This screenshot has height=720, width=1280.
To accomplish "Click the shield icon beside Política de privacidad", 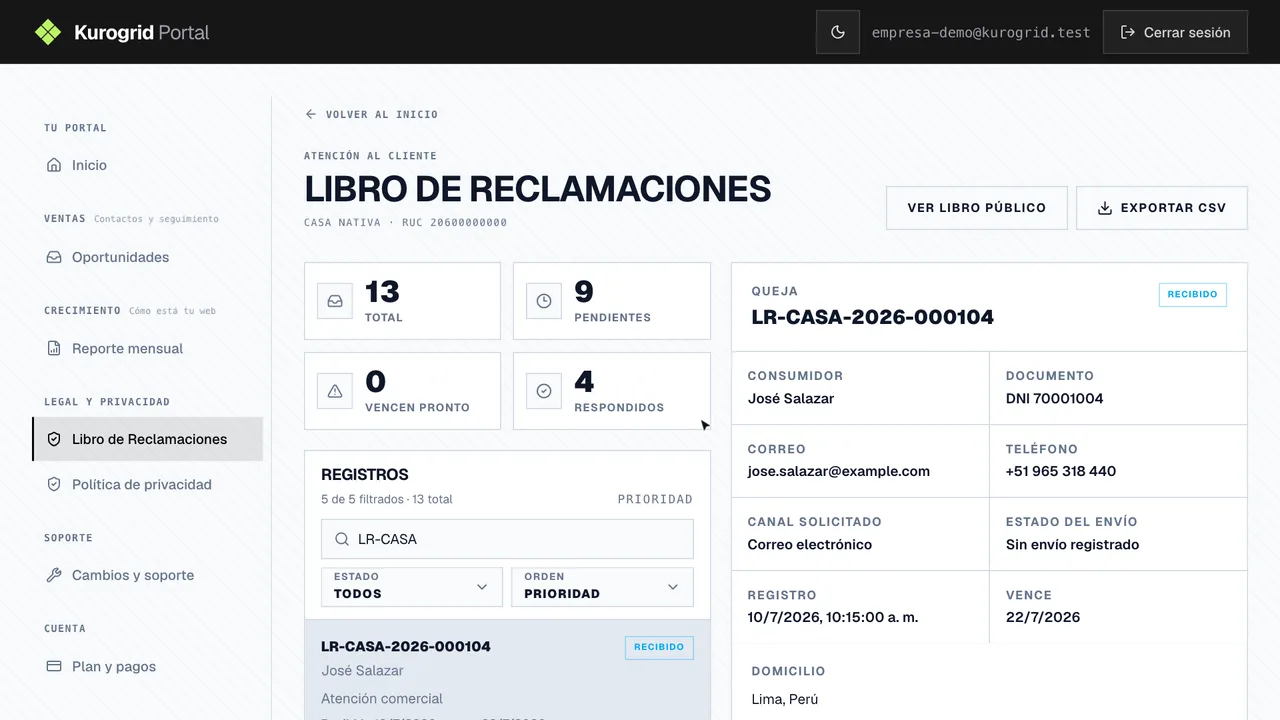I will tap(54, 484).
